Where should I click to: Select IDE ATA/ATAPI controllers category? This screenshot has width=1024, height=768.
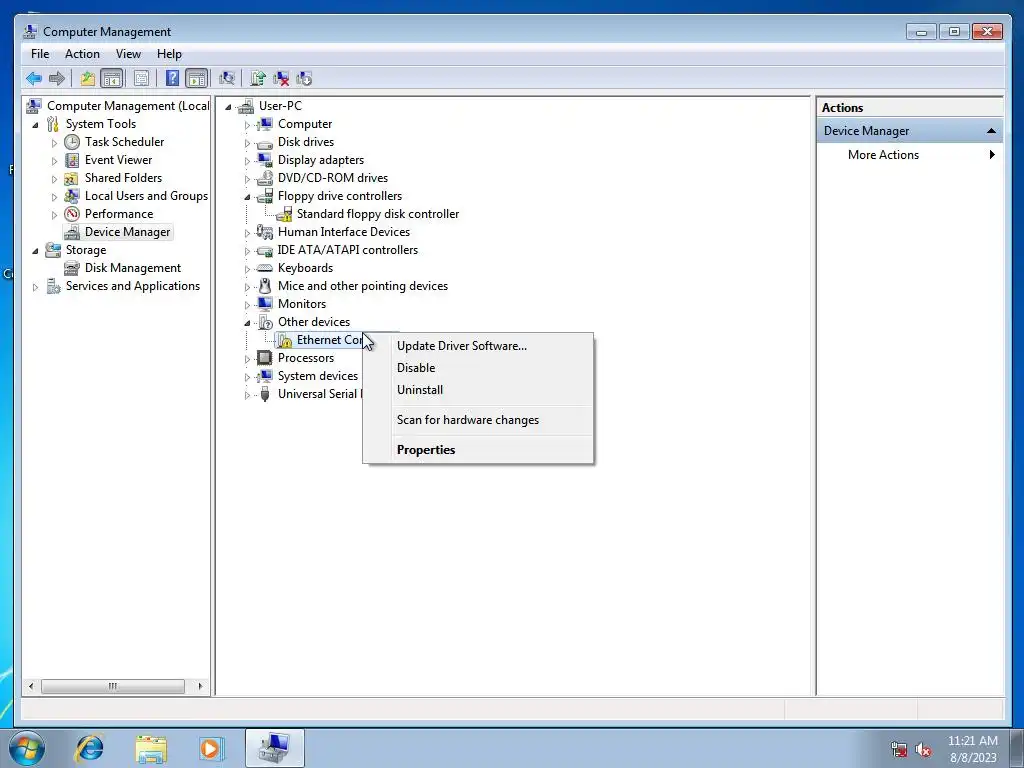coord(347,250)
